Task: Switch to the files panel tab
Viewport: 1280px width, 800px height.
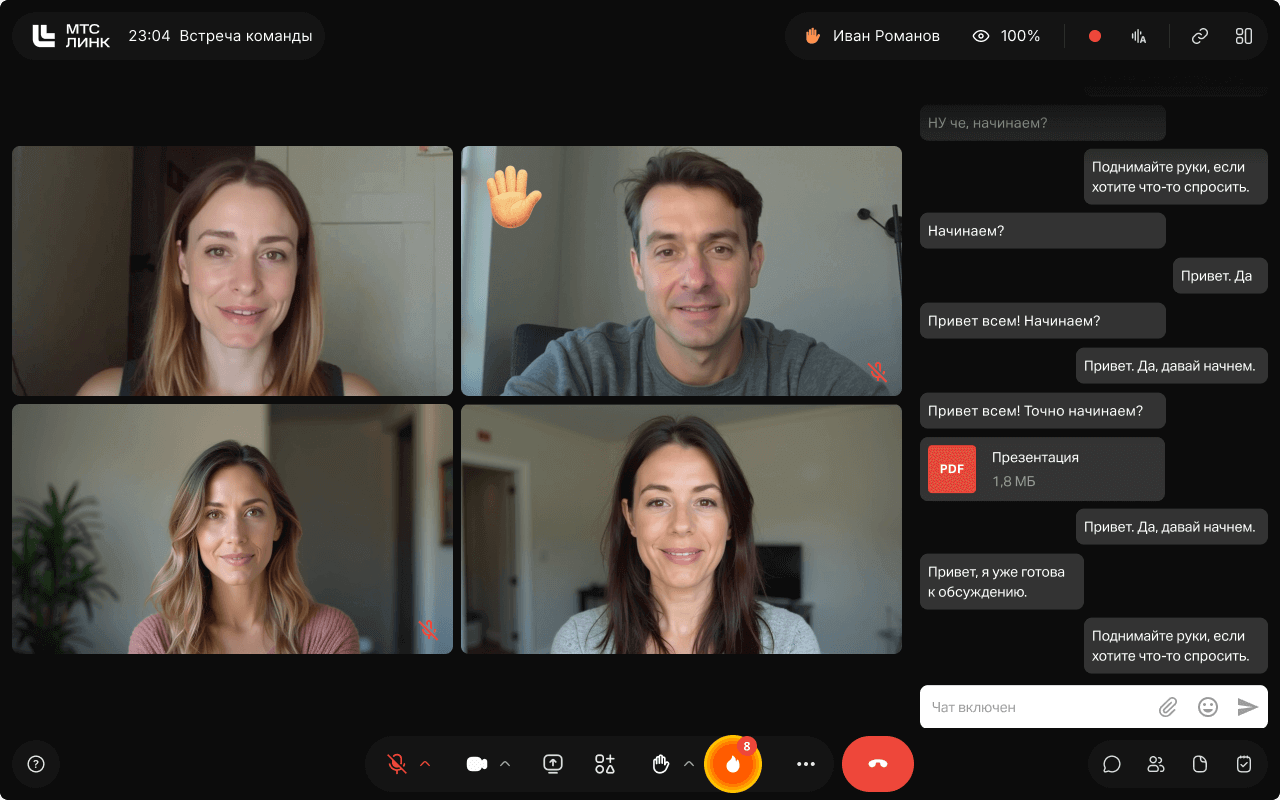Action: 1200,764
